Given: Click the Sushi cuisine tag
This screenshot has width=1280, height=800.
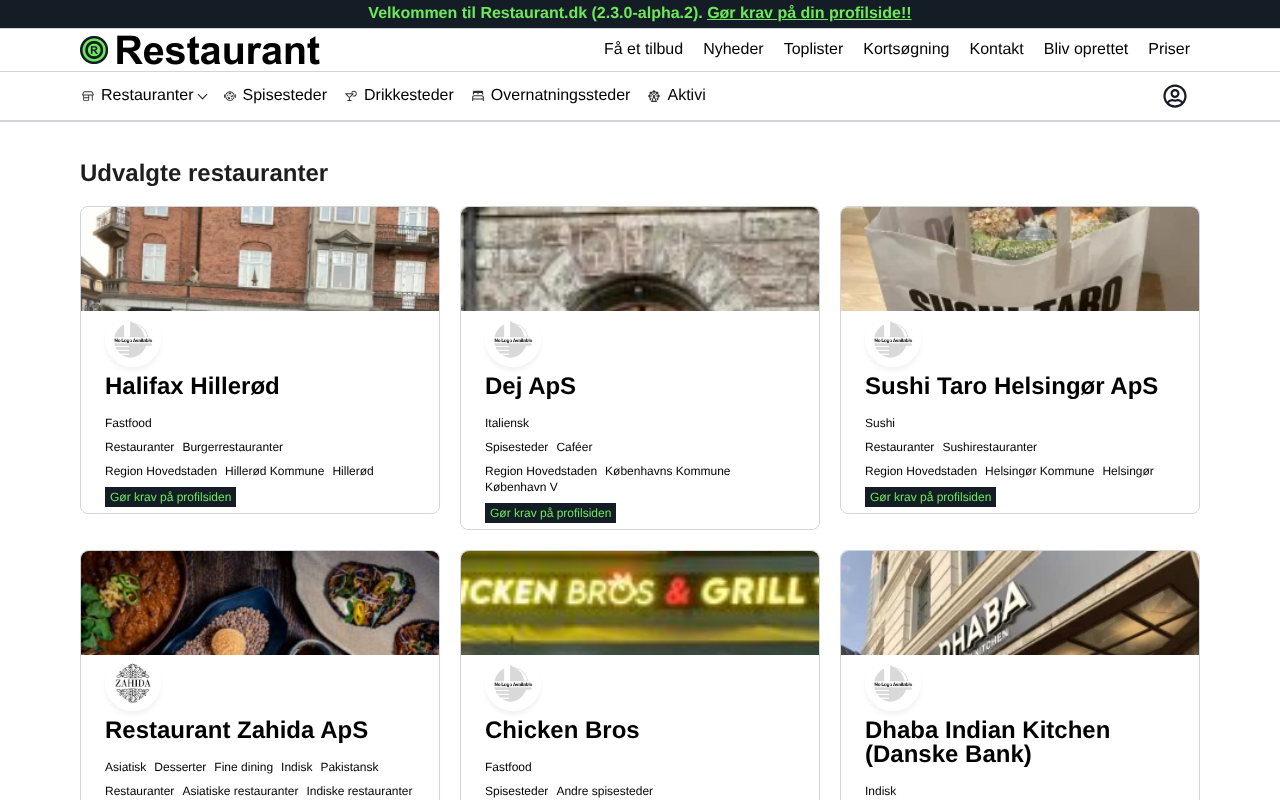Looking at the screenshot, I should 880,423.
